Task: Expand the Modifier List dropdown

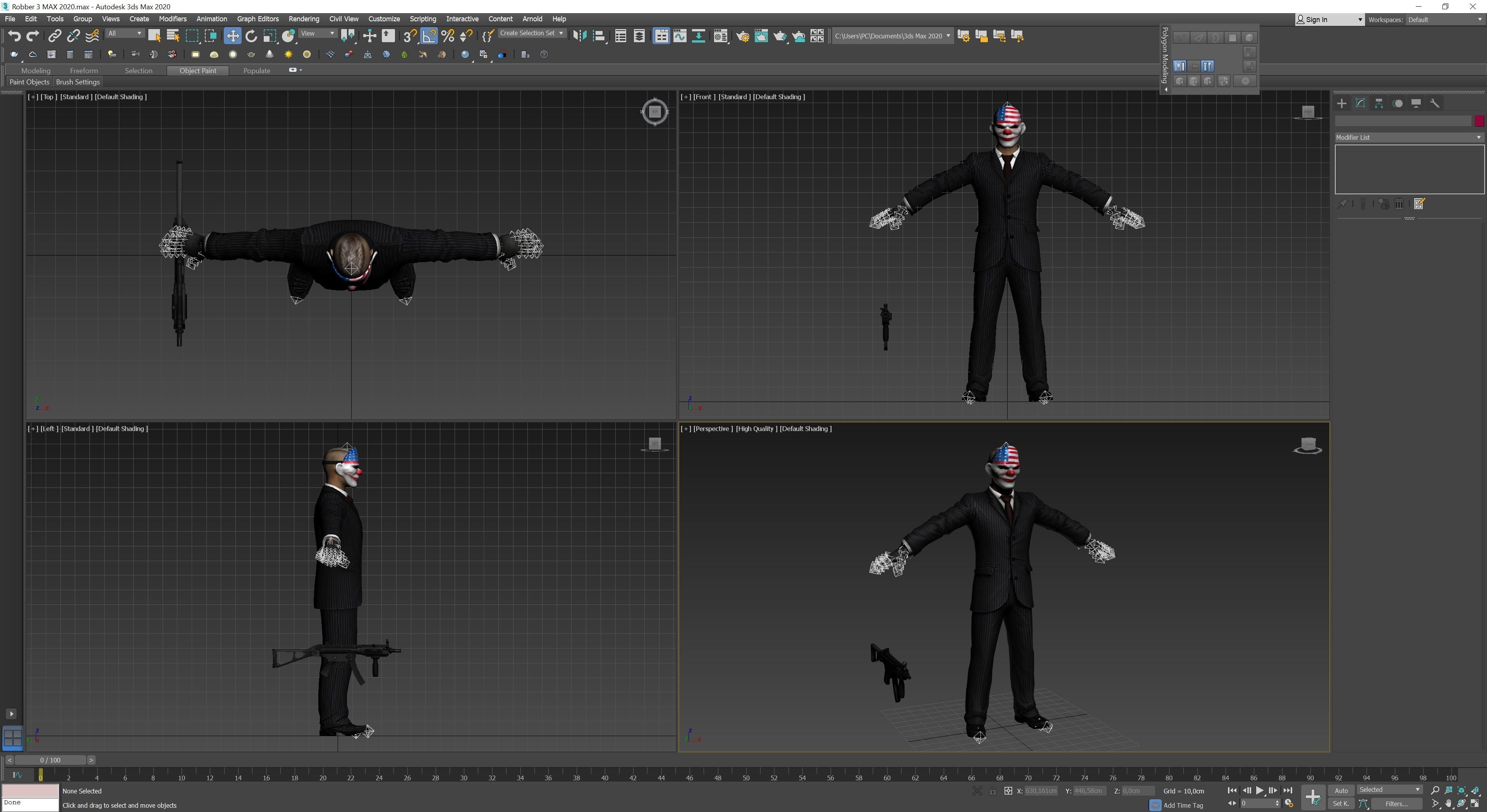Action: pyautogui.click(x=1409, y=137)
